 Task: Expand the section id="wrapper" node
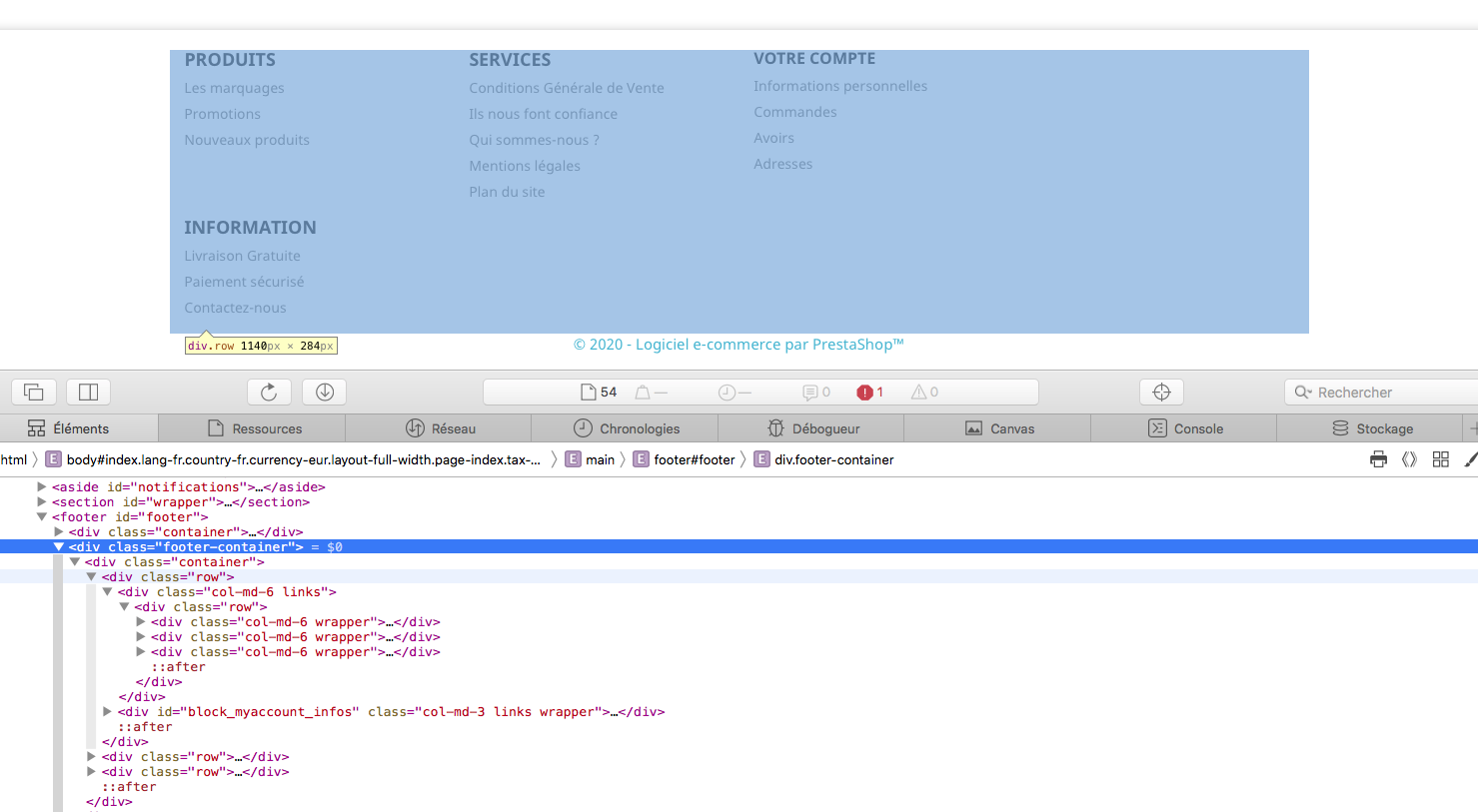tap(42, 502)
